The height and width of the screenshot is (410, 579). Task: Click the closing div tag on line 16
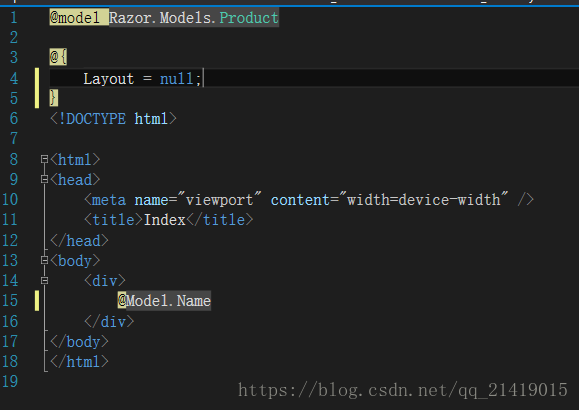[x=109, y=322]
